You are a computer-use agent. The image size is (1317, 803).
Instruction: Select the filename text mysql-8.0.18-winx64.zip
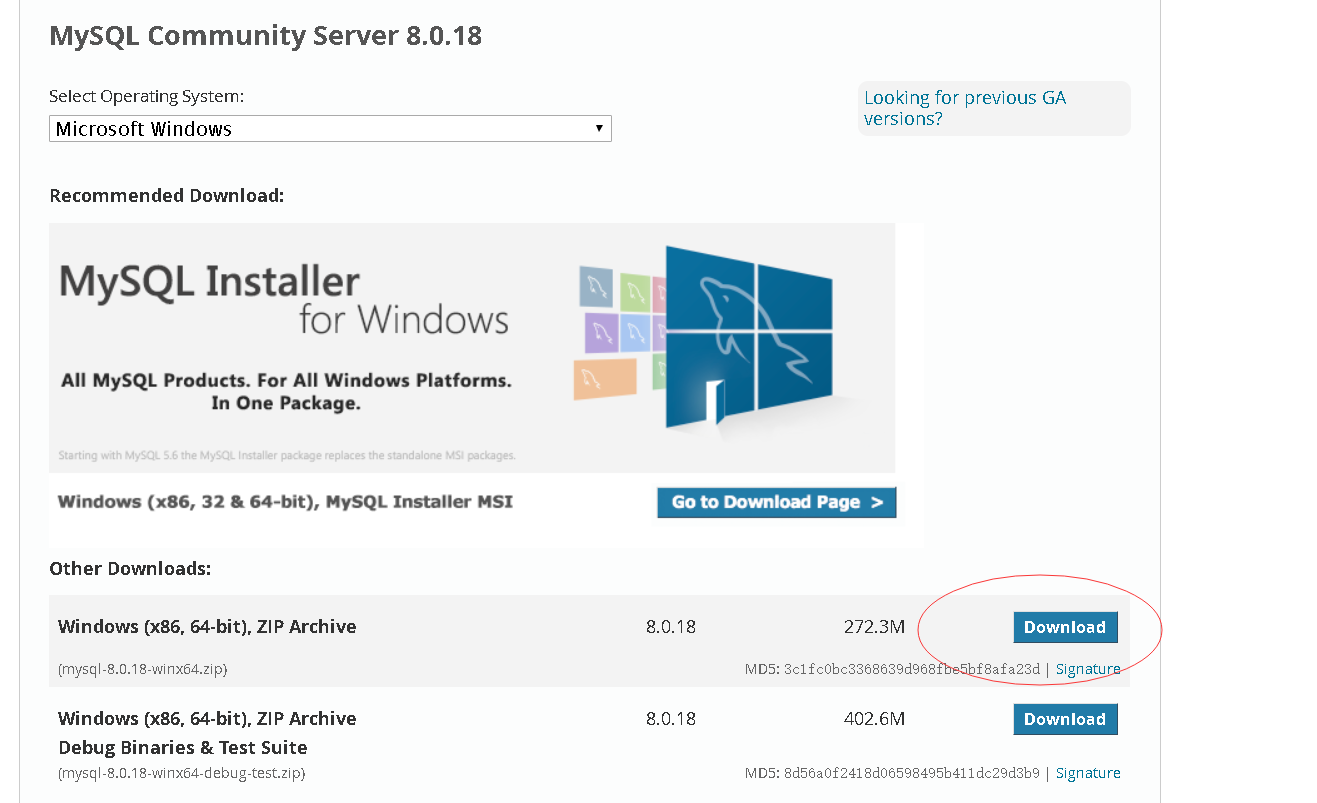click(143, 669)
